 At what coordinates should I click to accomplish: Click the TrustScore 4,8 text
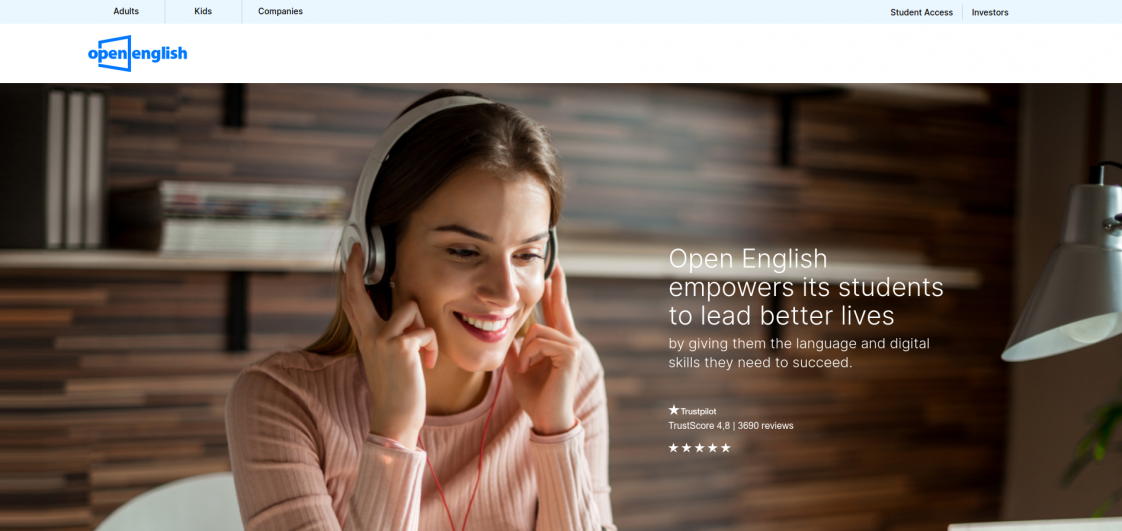click(699, 426)
